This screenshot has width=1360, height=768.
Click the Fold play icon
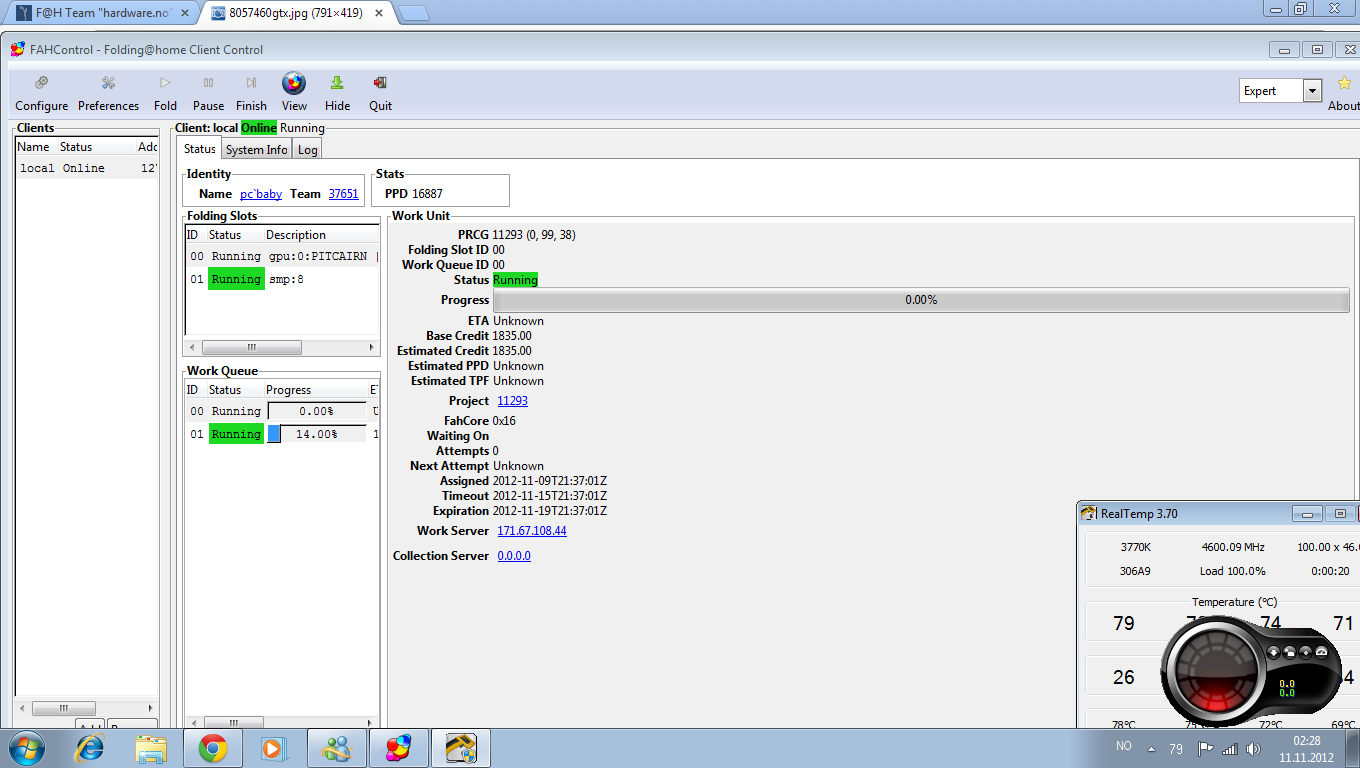click(x=165, y=83)
